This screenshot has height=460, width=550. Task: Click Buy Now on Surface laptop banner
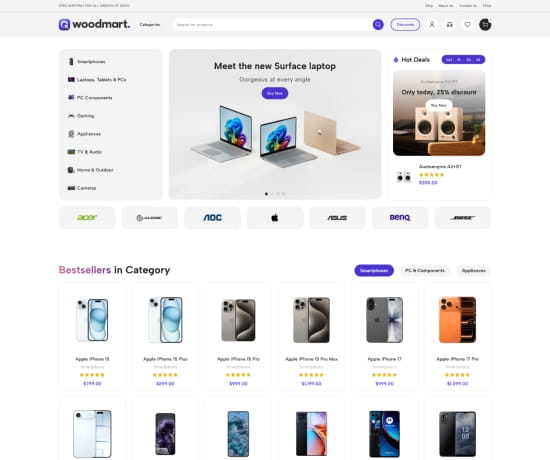(x=275, y=93)
